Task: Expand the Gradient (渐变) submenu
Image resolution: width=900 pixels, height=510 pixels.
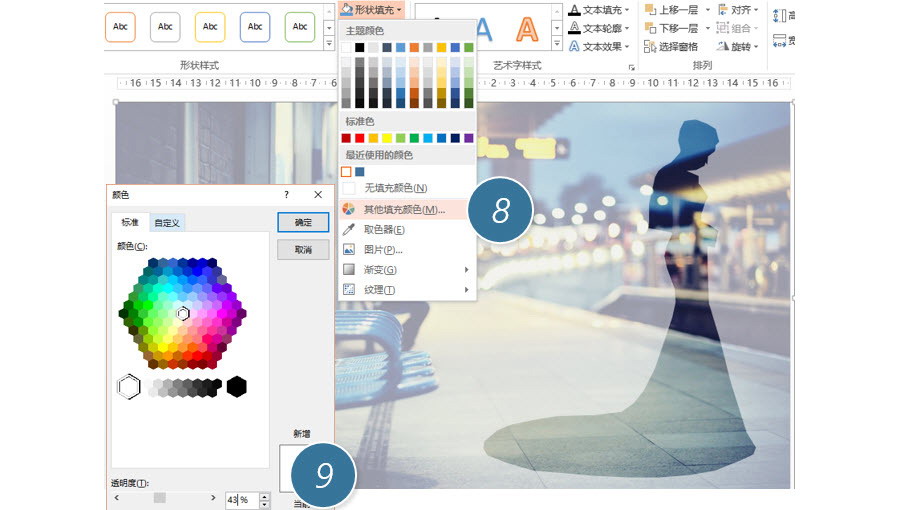Action: pos(405,270)
